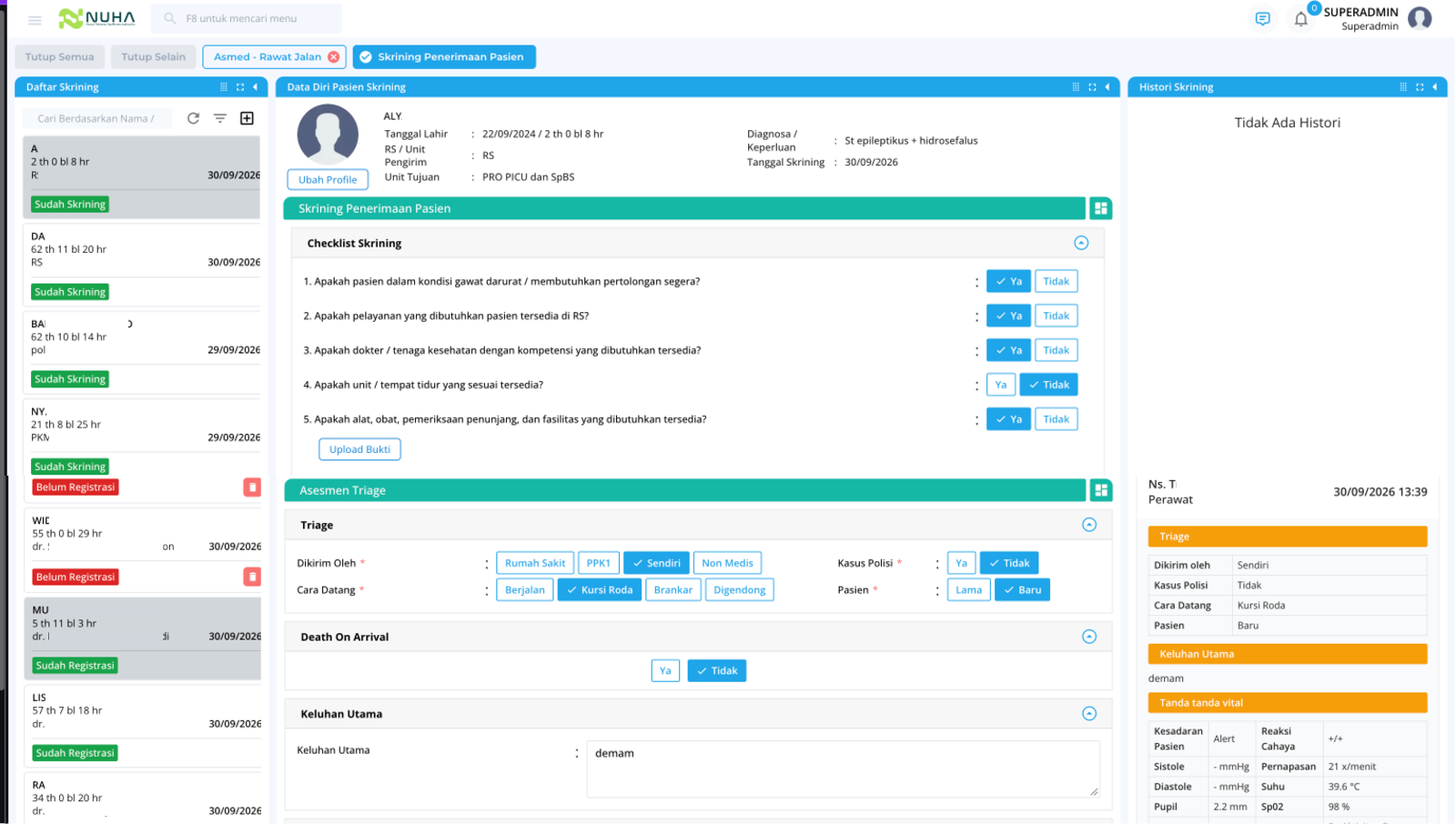Click Ubah Profile button
This screenshot has height=824, width=1456.
pos(328,180)
